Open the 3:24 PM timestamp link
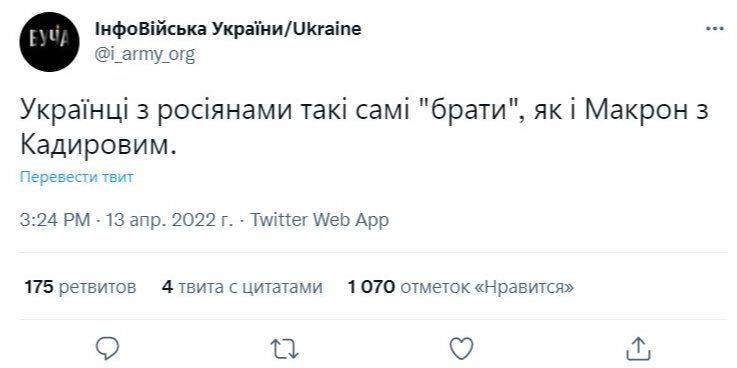 pyautogui.click(x=55, y=219)
